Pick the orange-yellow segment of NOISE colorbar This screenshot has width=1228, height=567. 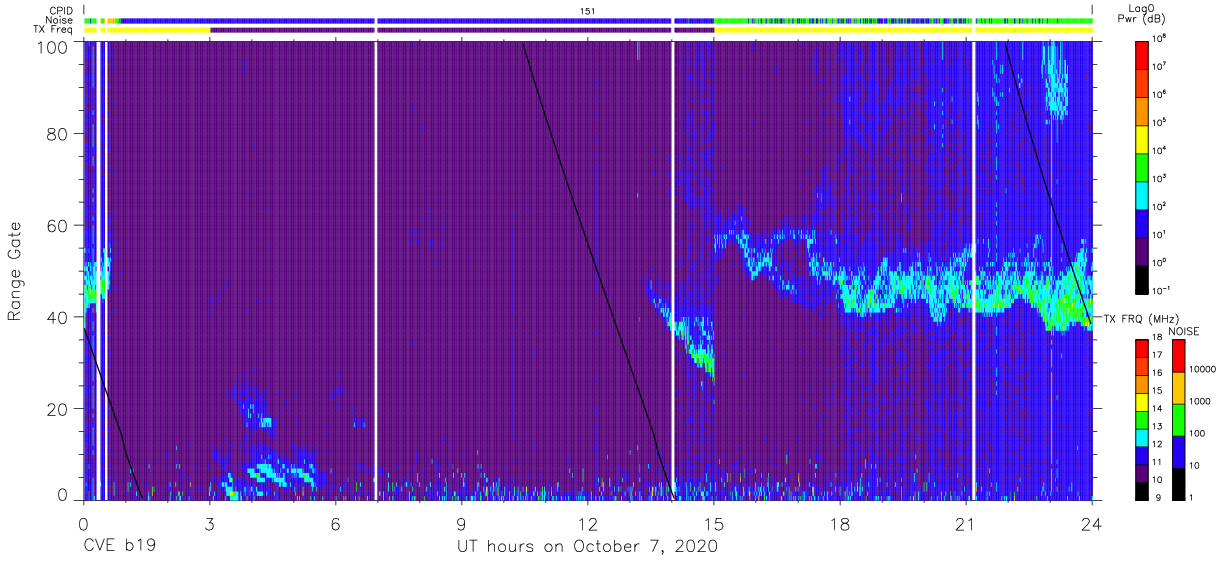[x=1177, y=388]
